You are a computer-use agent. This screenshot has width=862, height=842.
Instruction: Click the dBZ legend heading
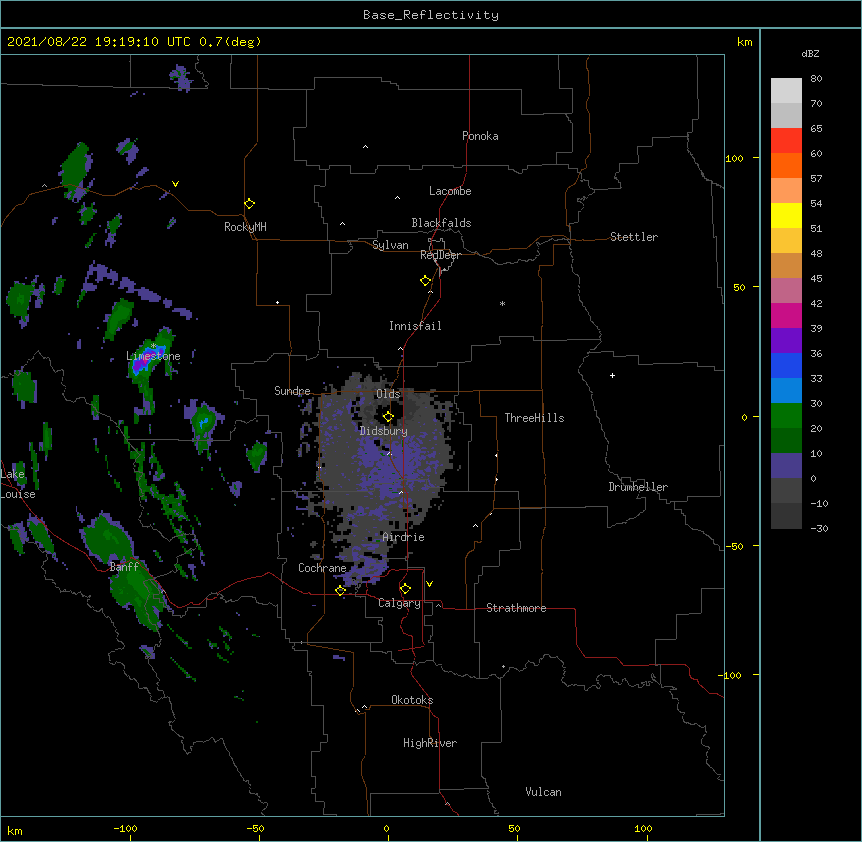(810, 53)
